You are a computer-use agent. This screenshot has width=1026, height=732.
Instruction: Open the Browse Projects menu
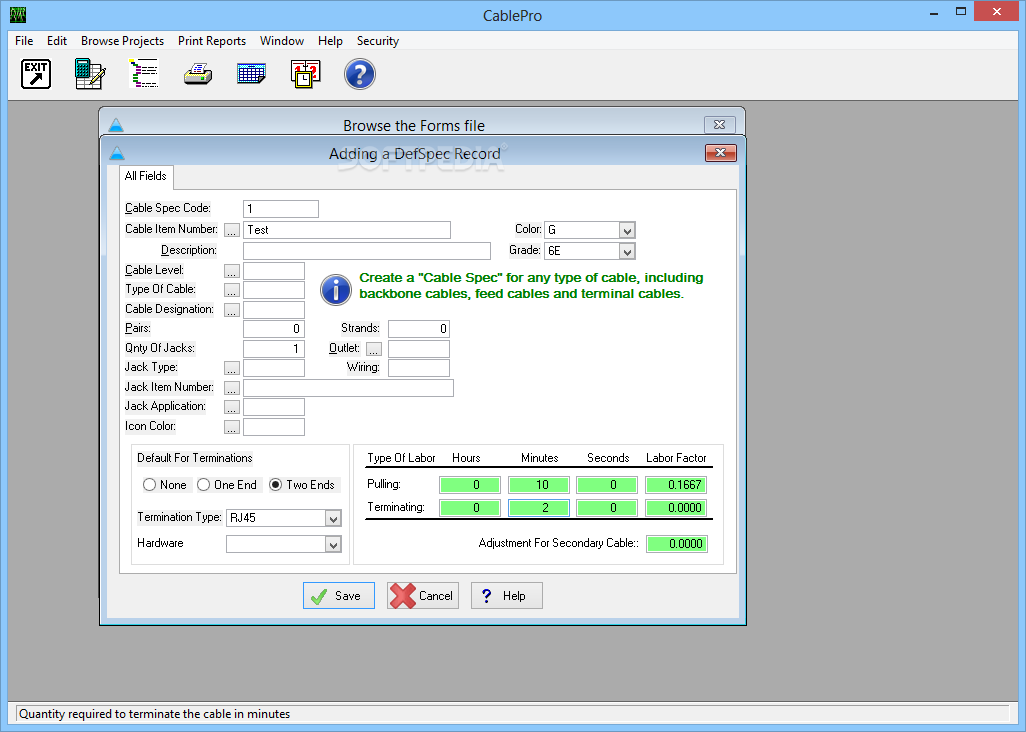[122, 41]
